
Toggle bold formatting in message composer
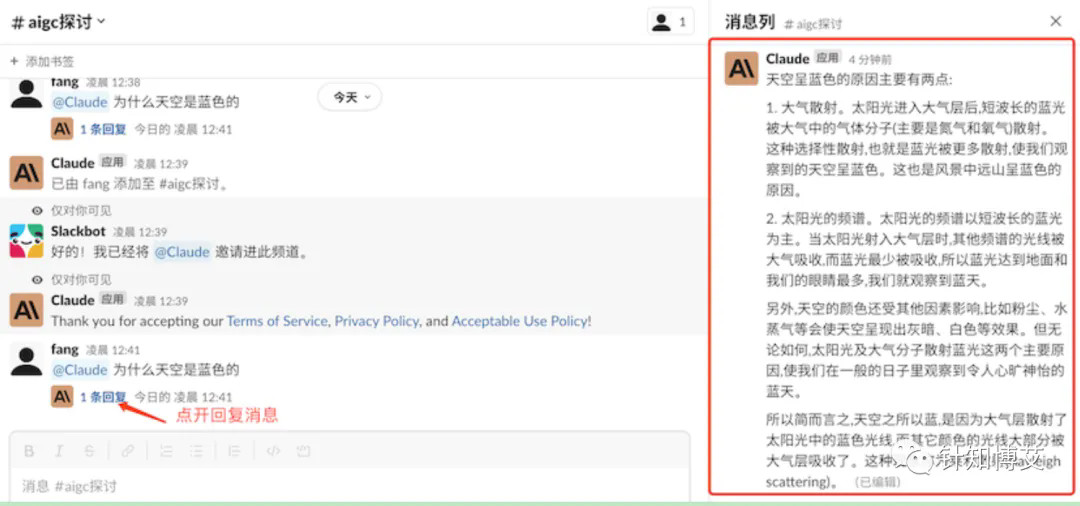point(29,452)
